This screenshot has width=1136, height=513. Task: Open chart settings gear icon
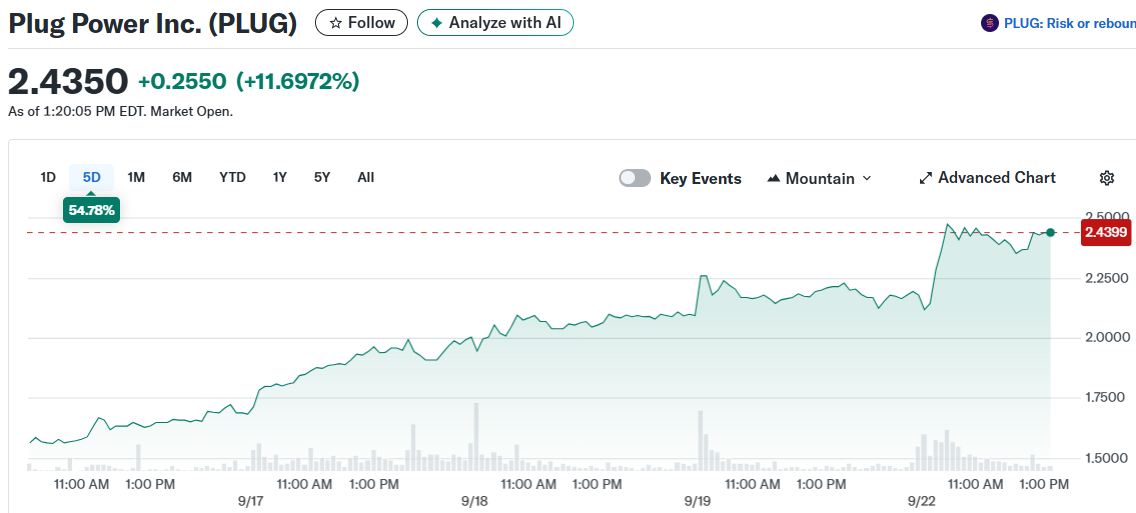[1106, 178]
